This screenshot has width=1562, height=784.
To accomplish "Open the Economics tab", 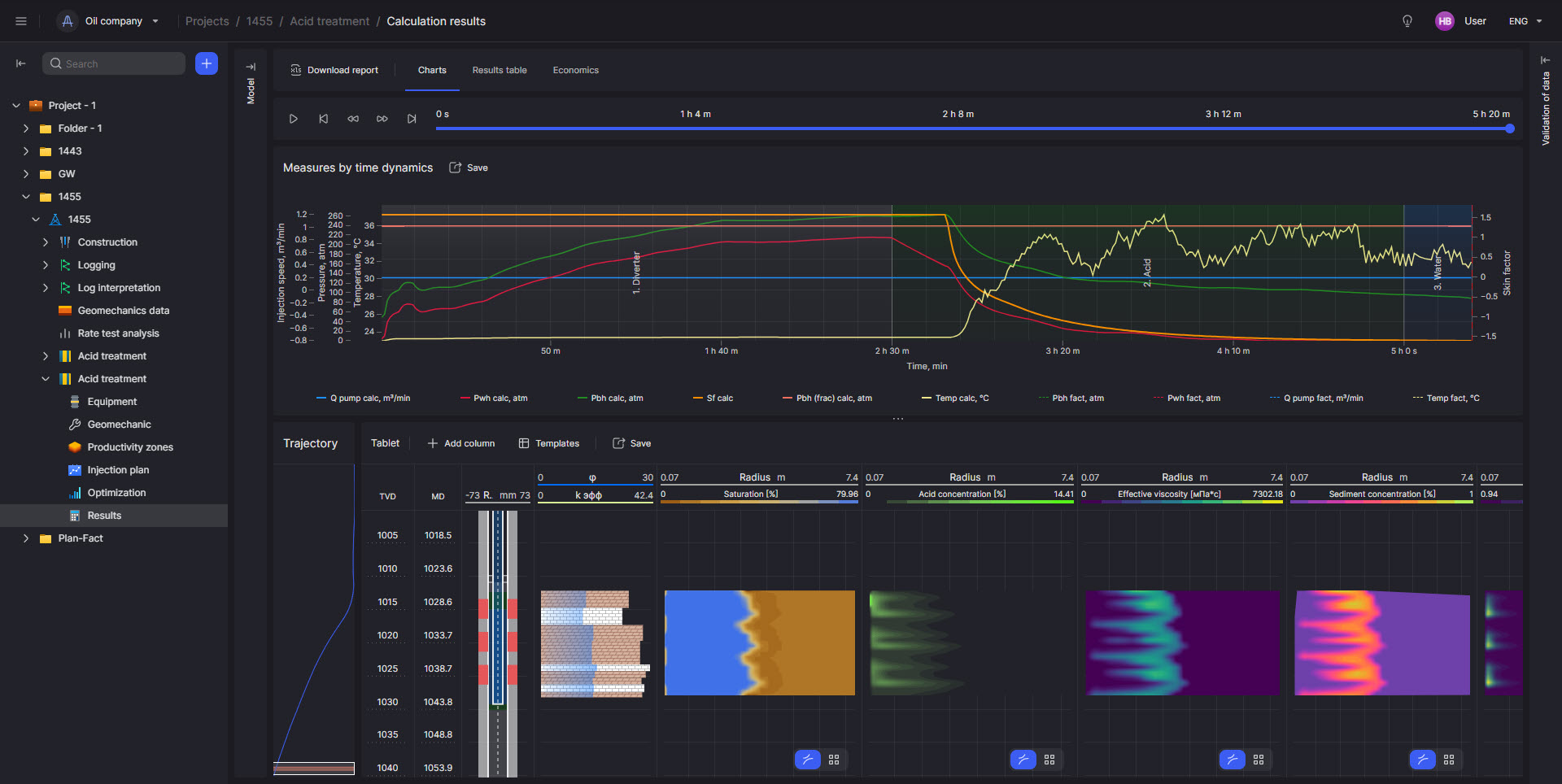I will pyautogui.click(x=575, y=71).
